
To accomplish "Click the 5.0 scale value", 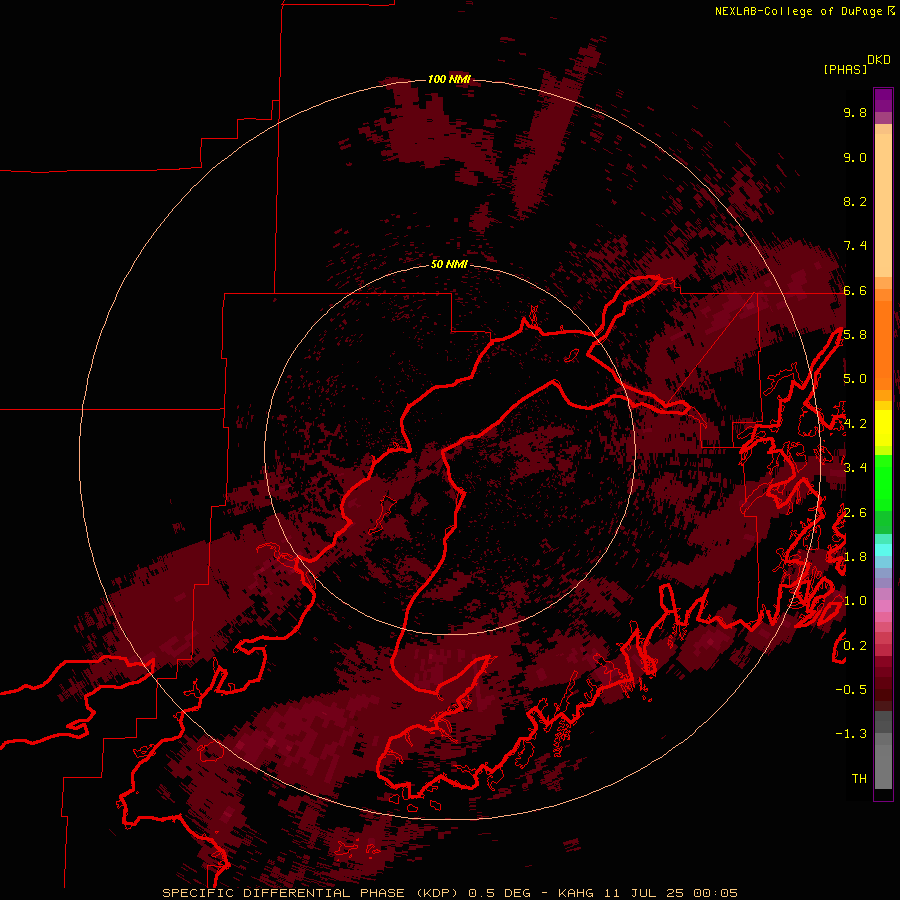I will pos(855,379).
